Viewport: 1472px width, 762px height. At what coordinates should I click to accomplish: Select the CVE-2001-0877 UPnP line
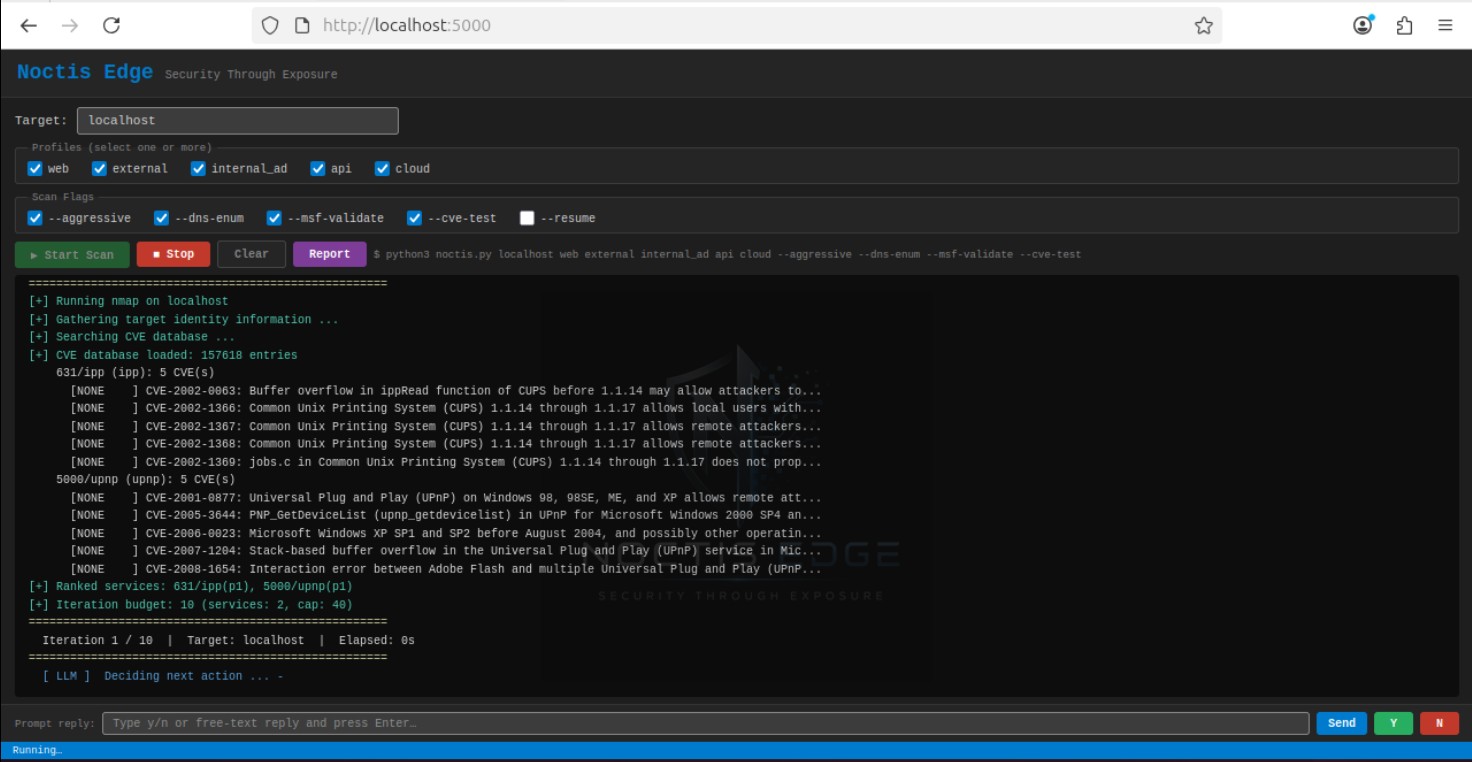click(x=446, y=497)
